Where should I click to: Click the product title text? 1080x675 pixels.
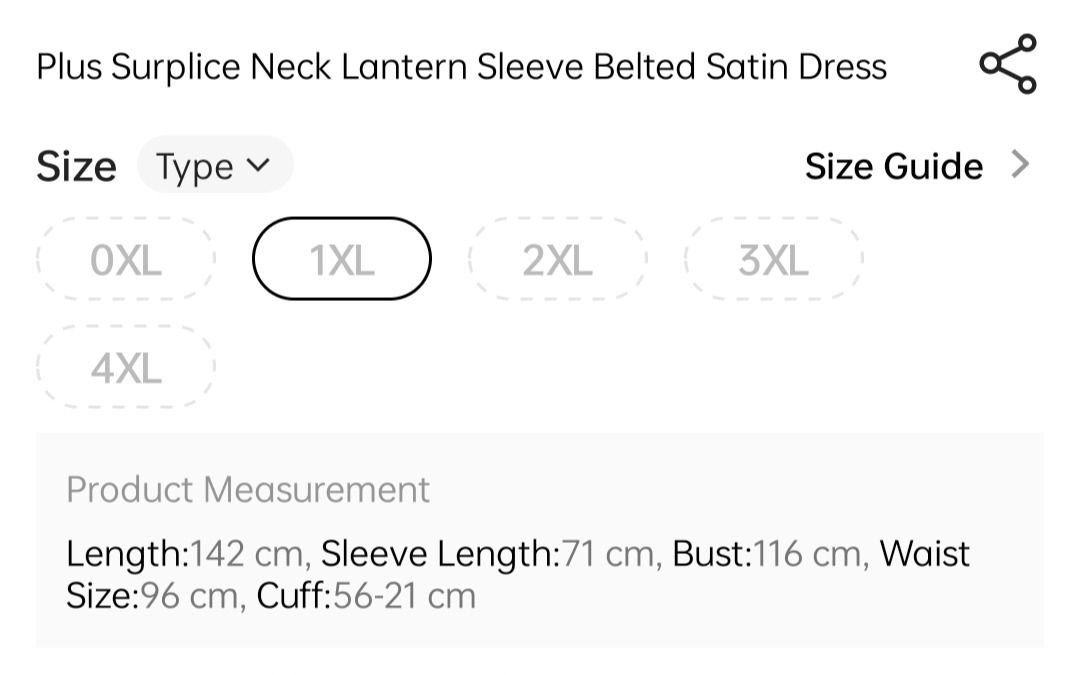tap(461, 67)
